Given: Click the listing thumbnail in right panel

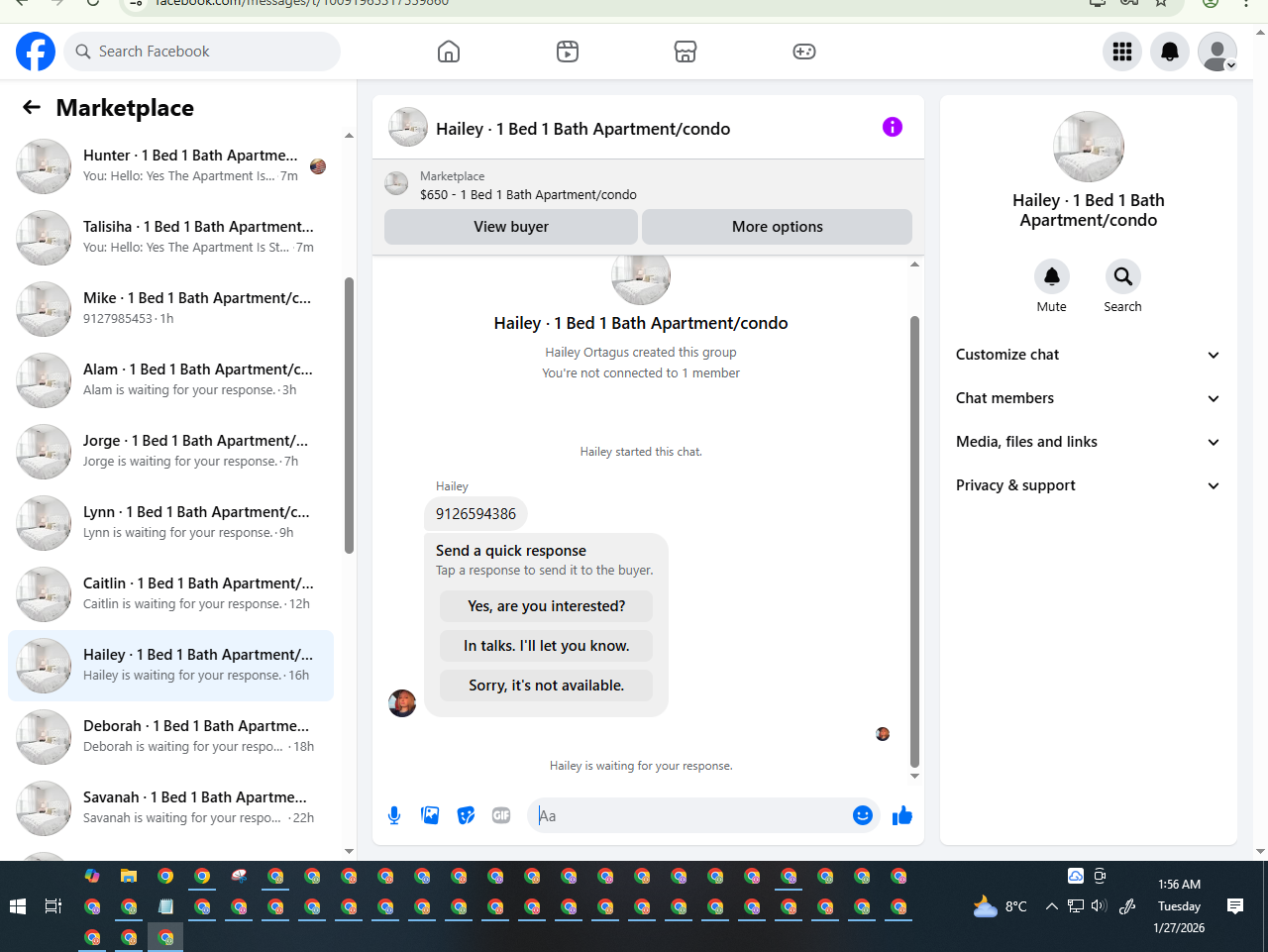Looking at the screenshot, I should tap(1089, 147).
